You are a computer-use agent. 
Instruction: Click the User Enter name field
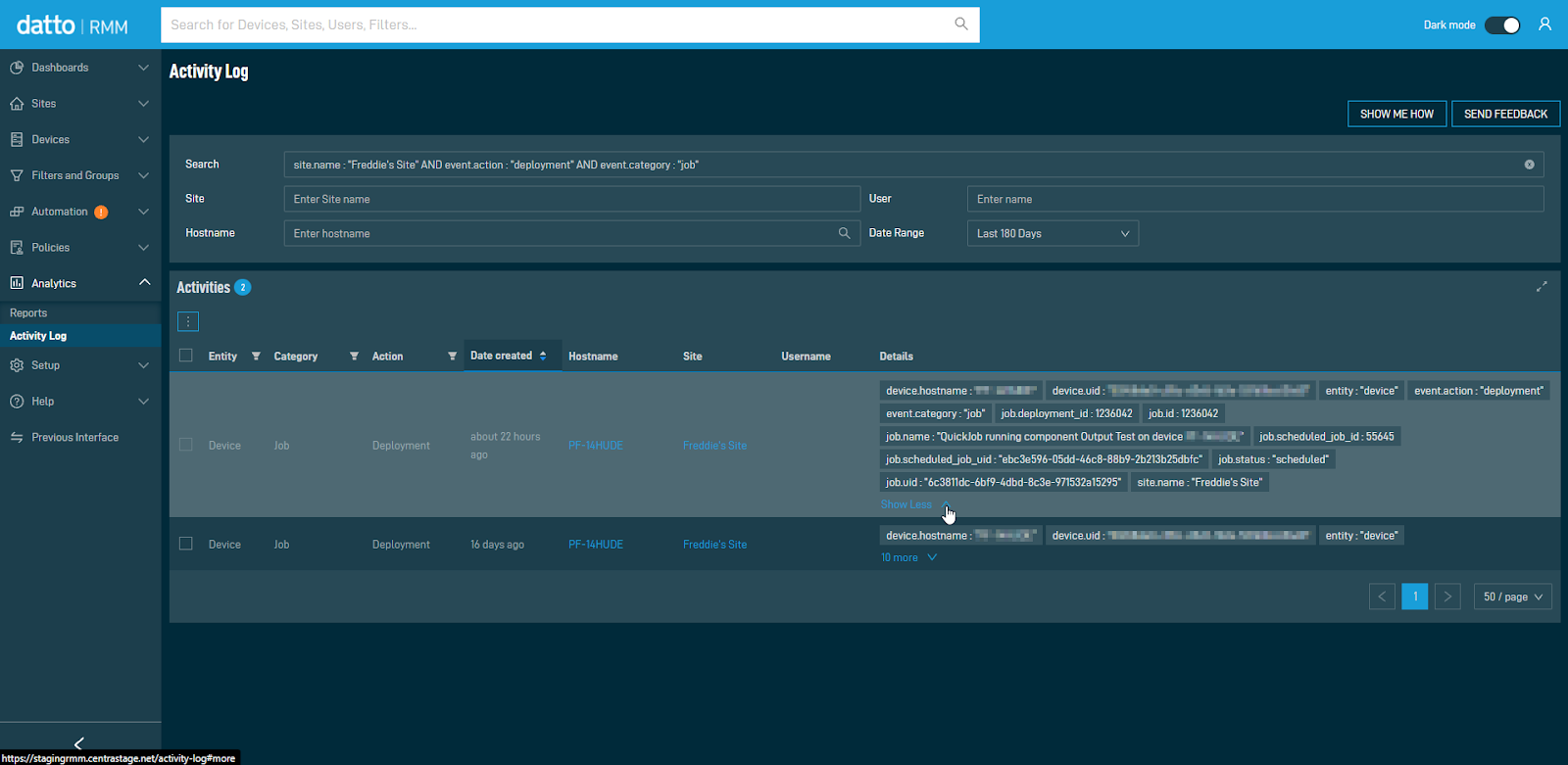point(1255,199)
